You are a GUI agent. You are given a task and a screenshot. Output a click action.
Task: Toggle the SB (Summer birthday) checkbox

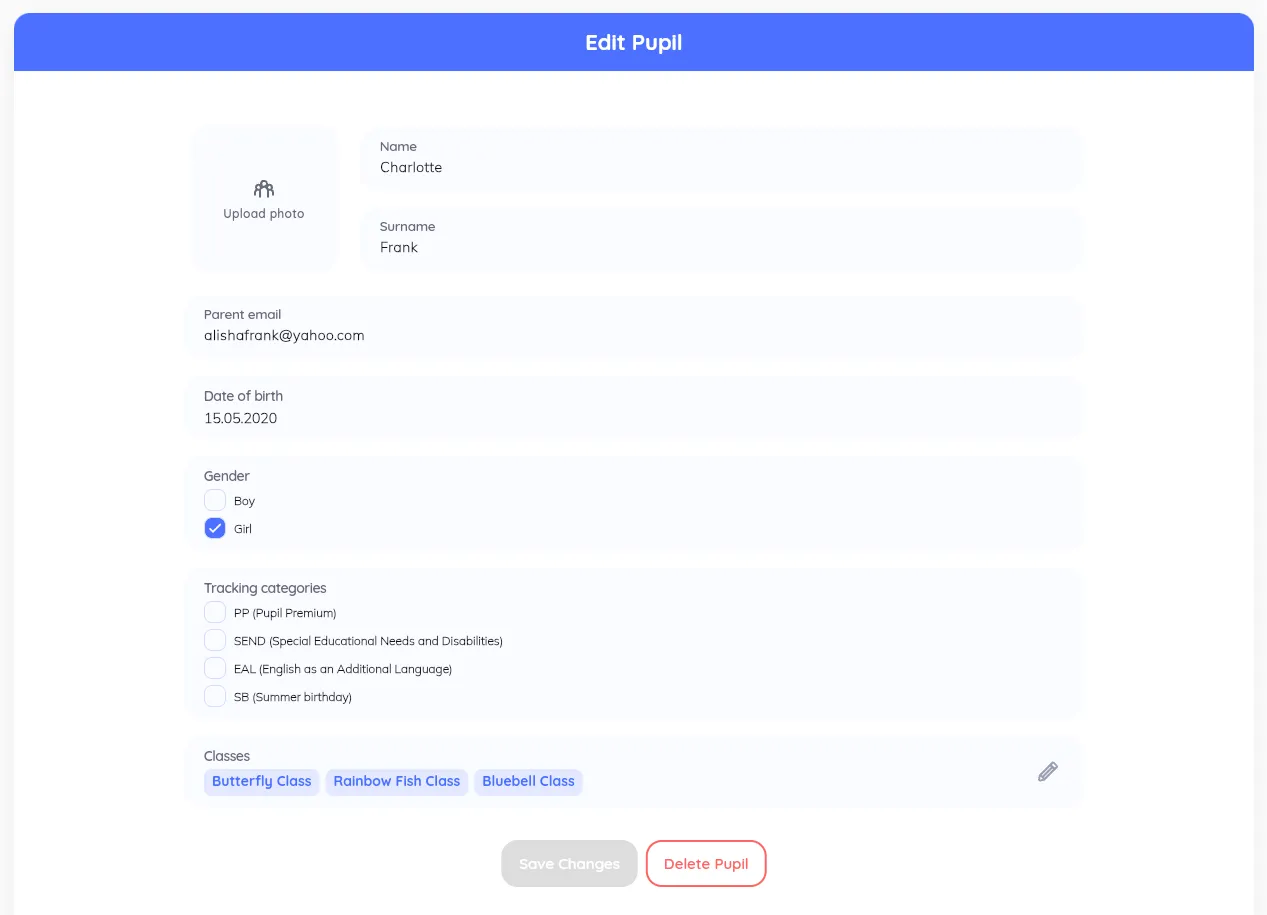215,696
